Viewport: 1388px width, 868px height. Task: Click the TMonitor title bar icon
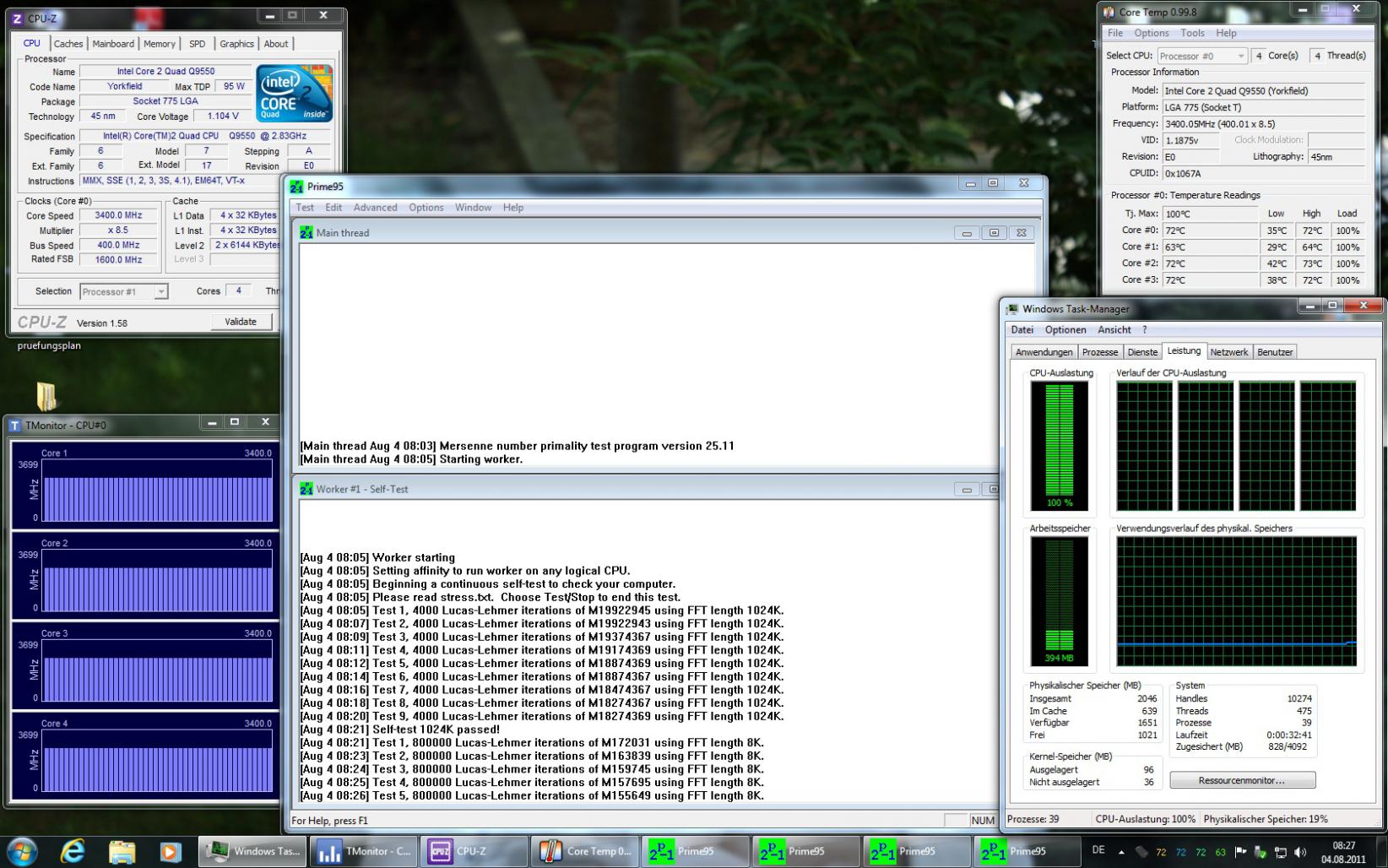click(x=14, y=425)
